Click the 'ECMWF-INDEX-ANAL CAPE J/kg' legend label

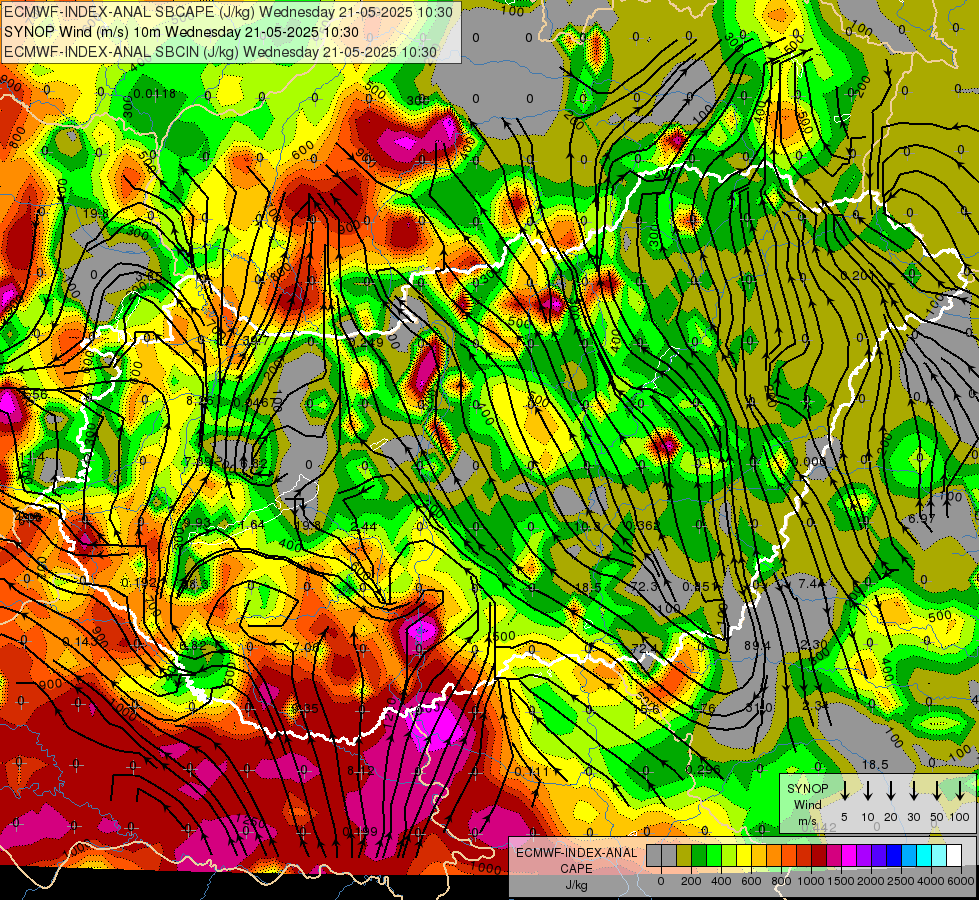[576, 869]
